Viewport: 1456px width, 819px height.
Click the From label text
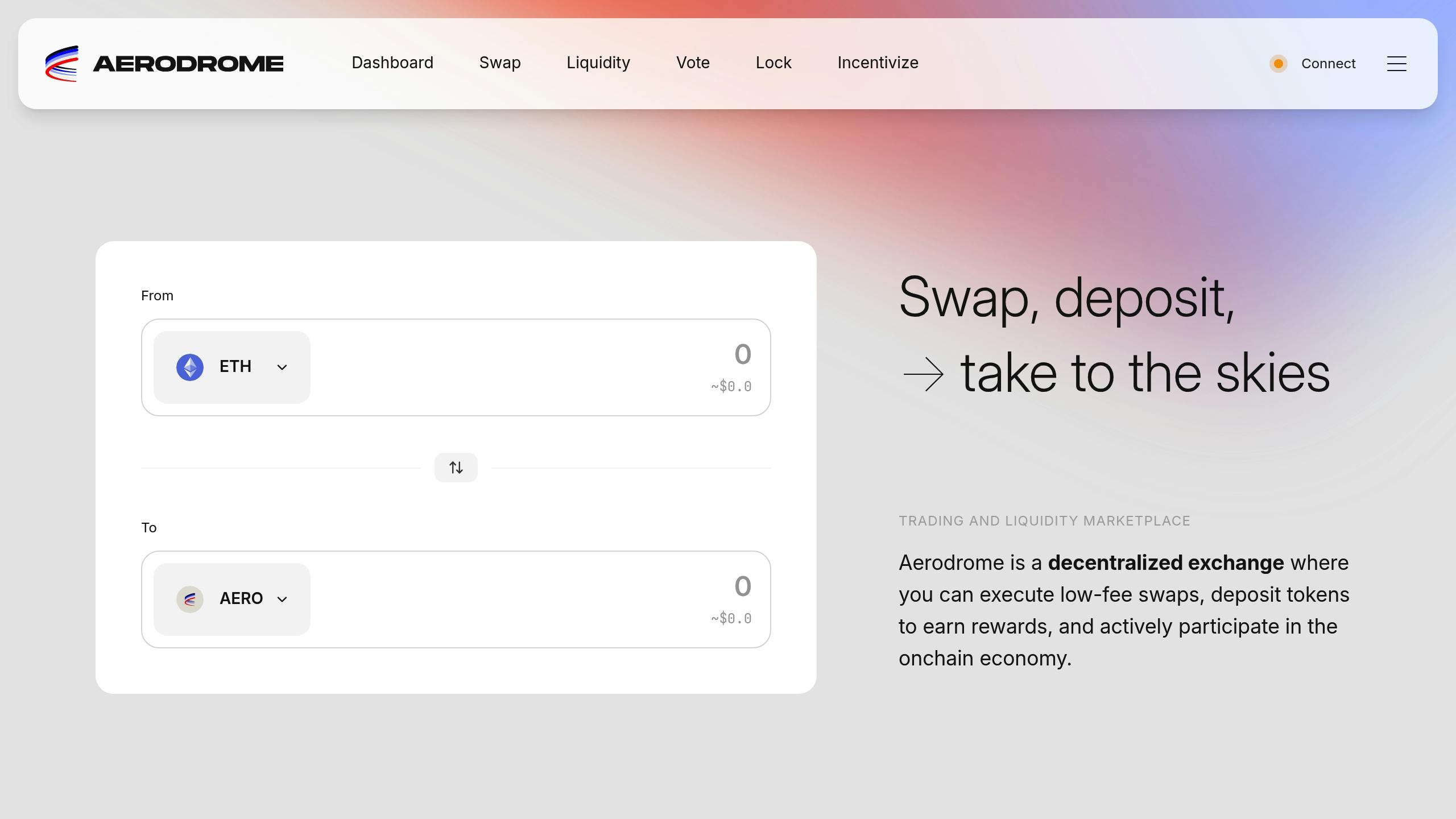coord(157,296)
